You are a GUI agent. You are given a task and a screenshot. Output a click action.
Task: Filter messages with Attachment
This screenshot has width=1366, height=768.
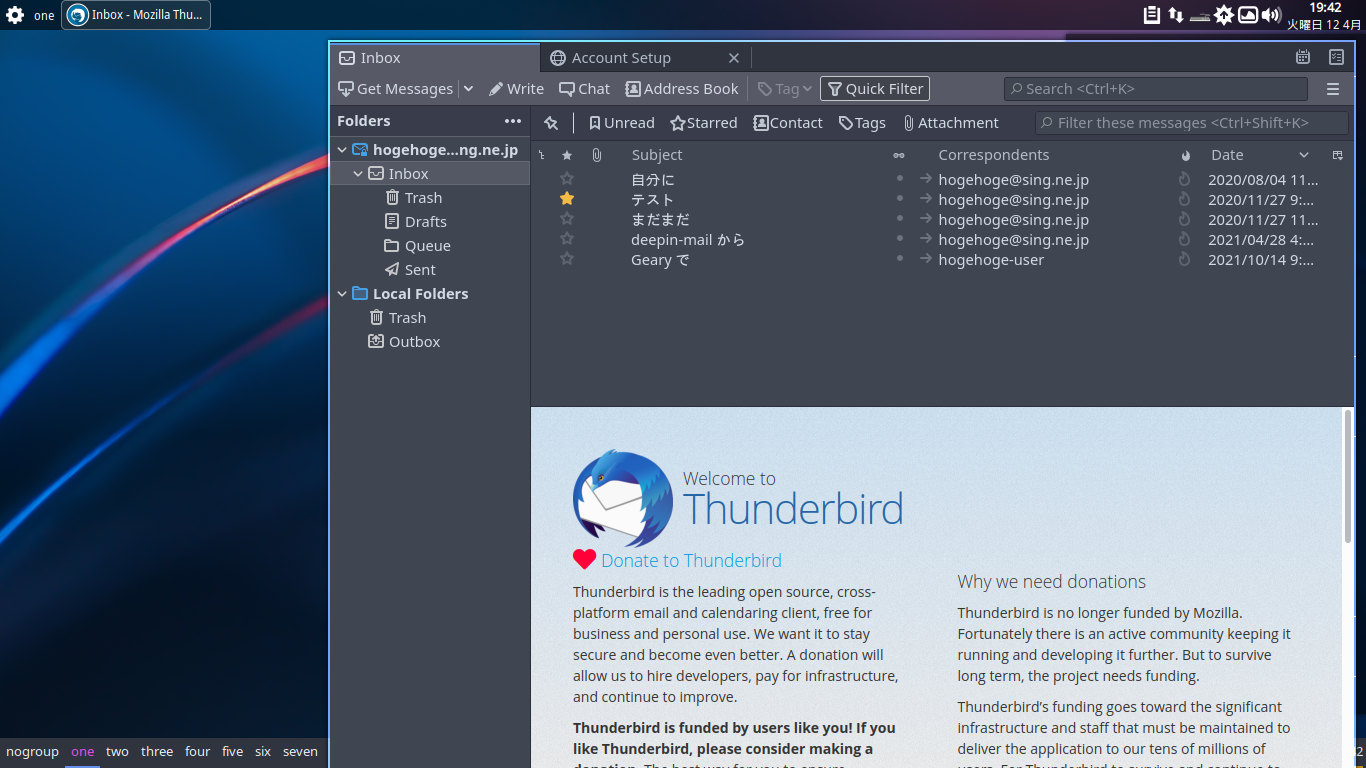(x=951, y=123)
